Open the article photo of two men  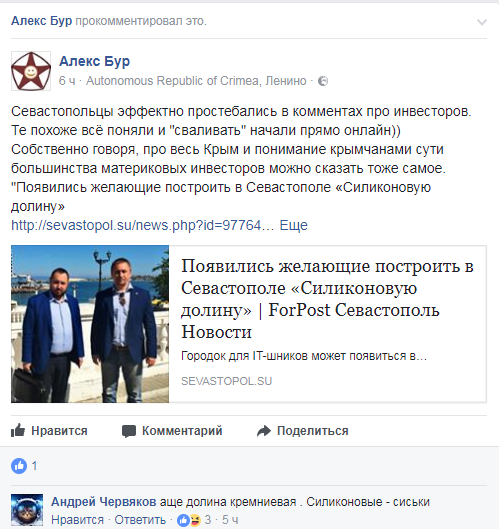click(x=90, y=324)
